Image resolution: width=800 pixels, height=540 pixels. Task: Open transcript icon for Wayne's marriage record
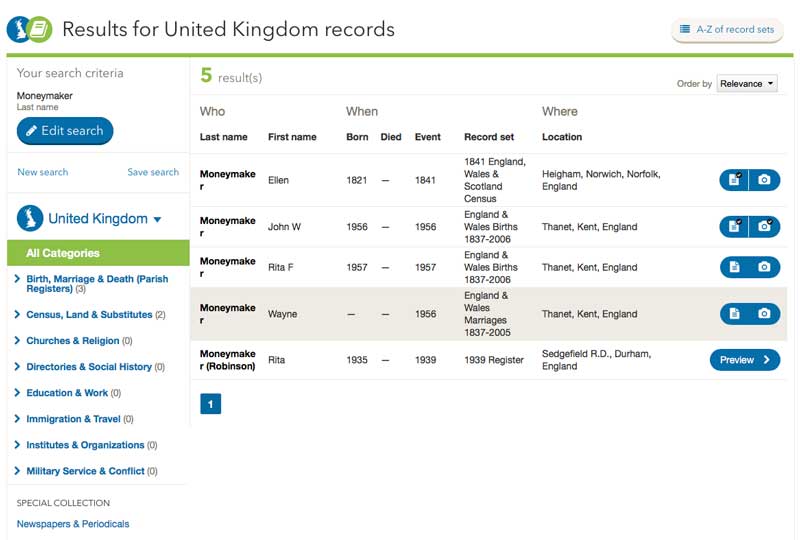click(x=734, y=314)
